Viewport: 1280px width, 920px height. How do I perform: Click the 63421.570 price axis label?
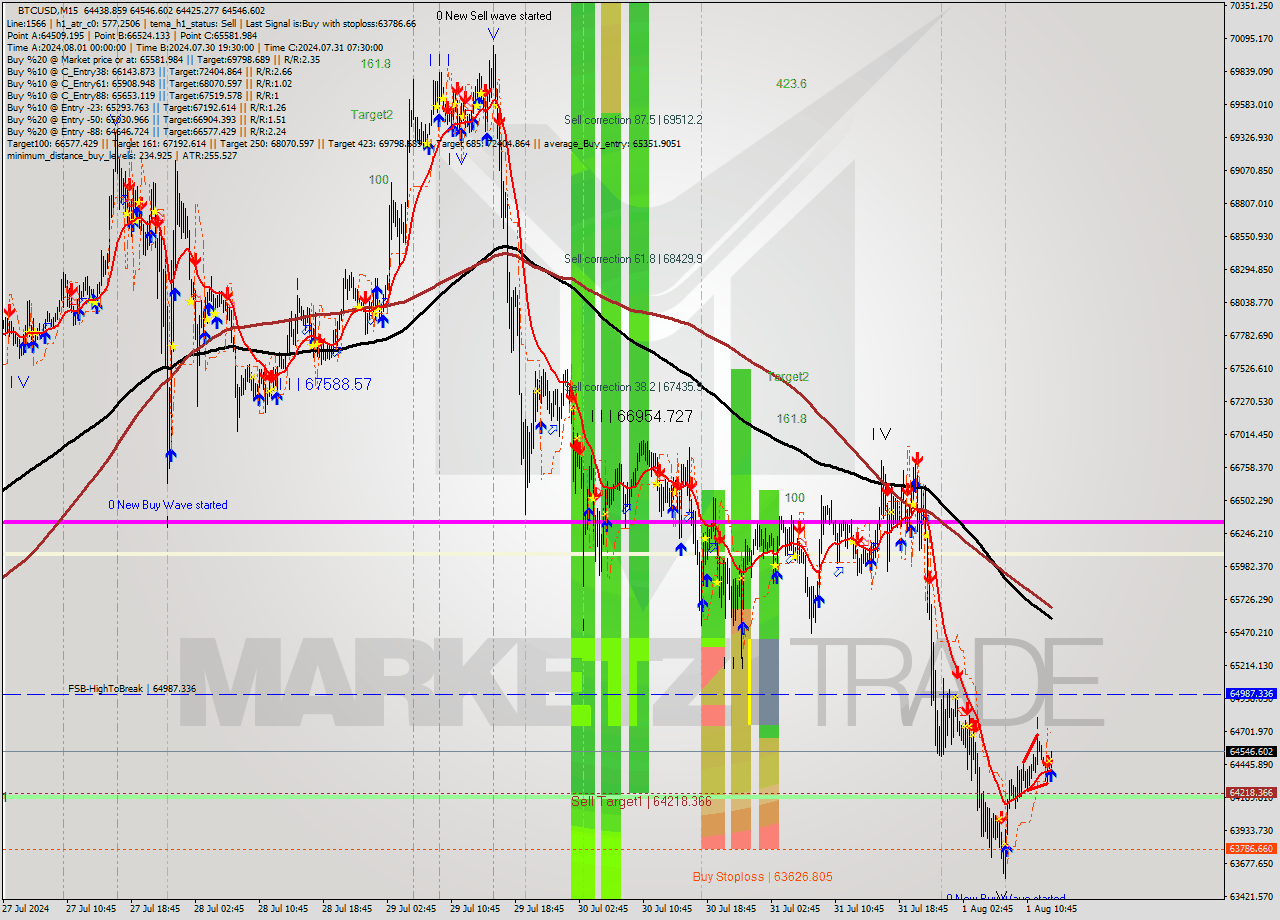click(x=1251, y=896)
